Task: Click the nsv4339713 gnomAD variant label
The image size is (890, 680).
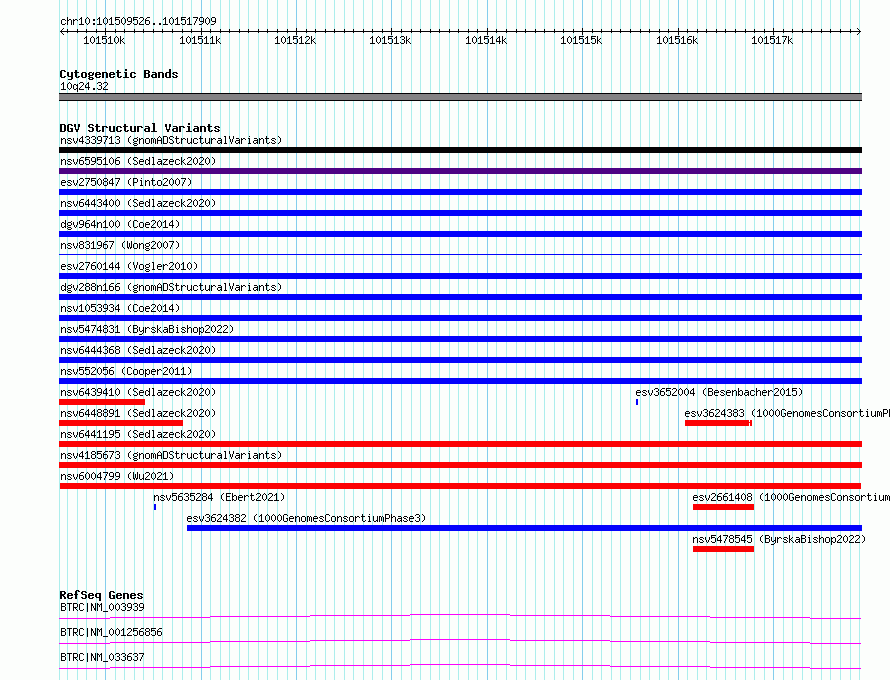Action: (x=171, y=140)
